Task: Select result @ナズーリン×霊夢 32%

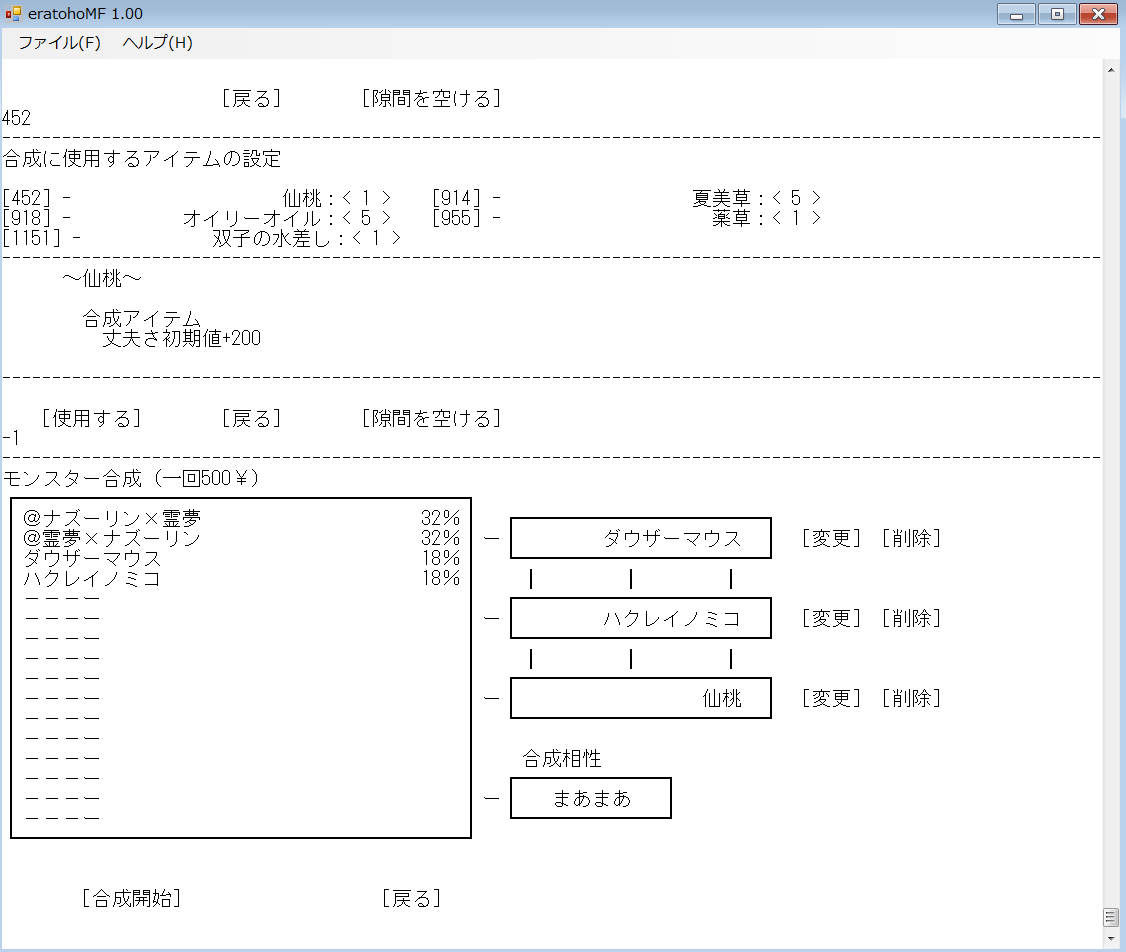Action: (241, 518)
